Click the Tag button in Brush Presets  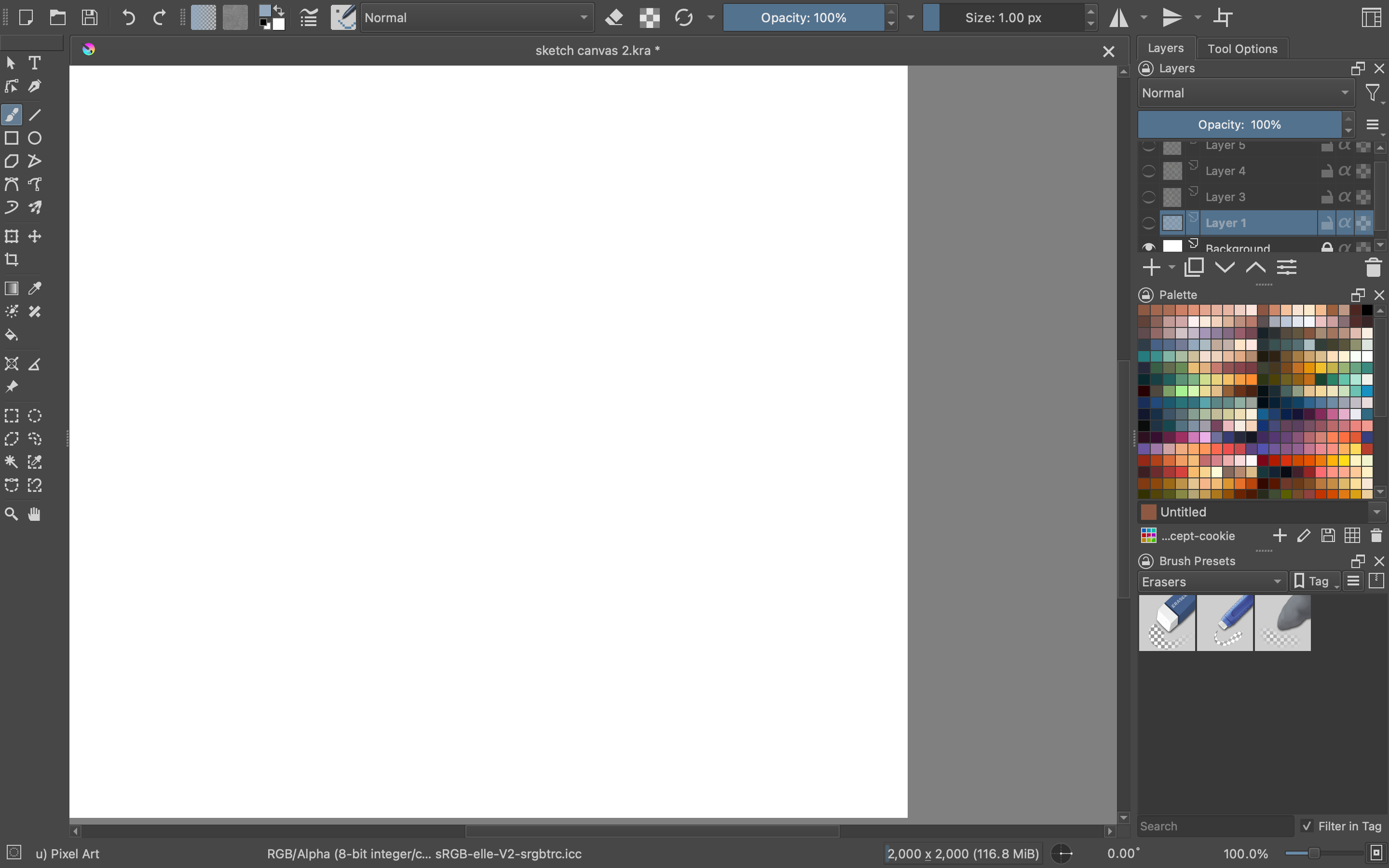point(1314,582)
